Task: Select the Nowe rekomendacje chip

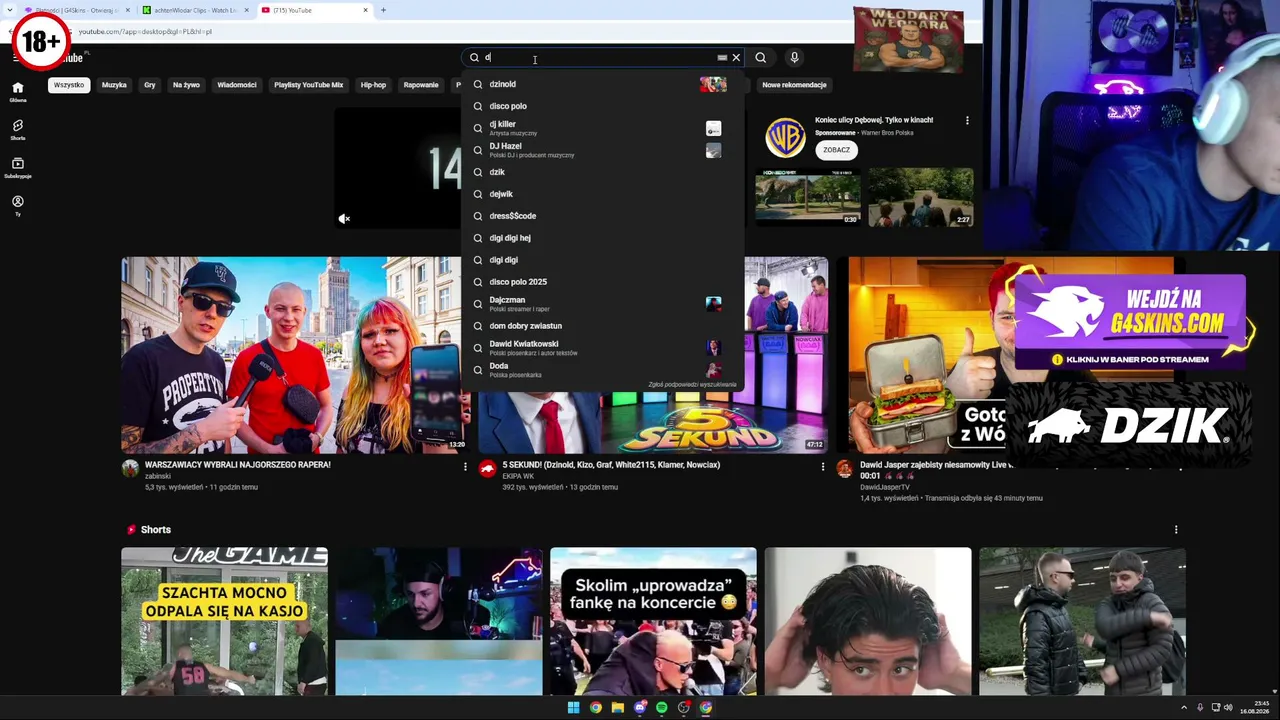Action: (794, 85)
